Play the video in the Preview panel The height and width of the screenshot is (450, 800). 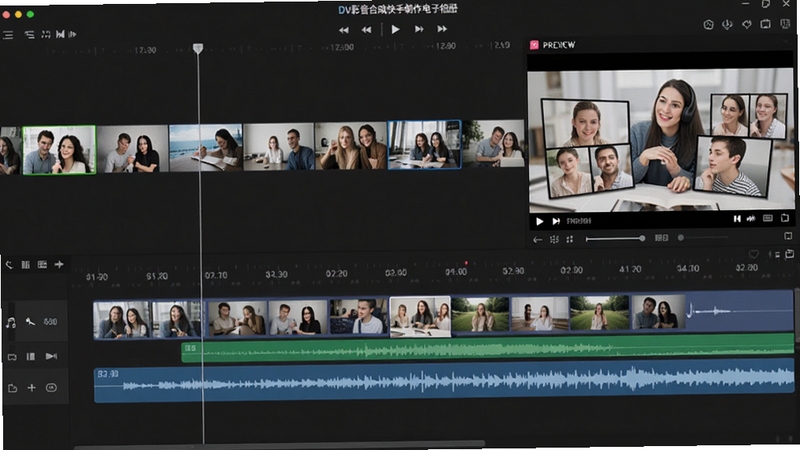click(539, 221)
